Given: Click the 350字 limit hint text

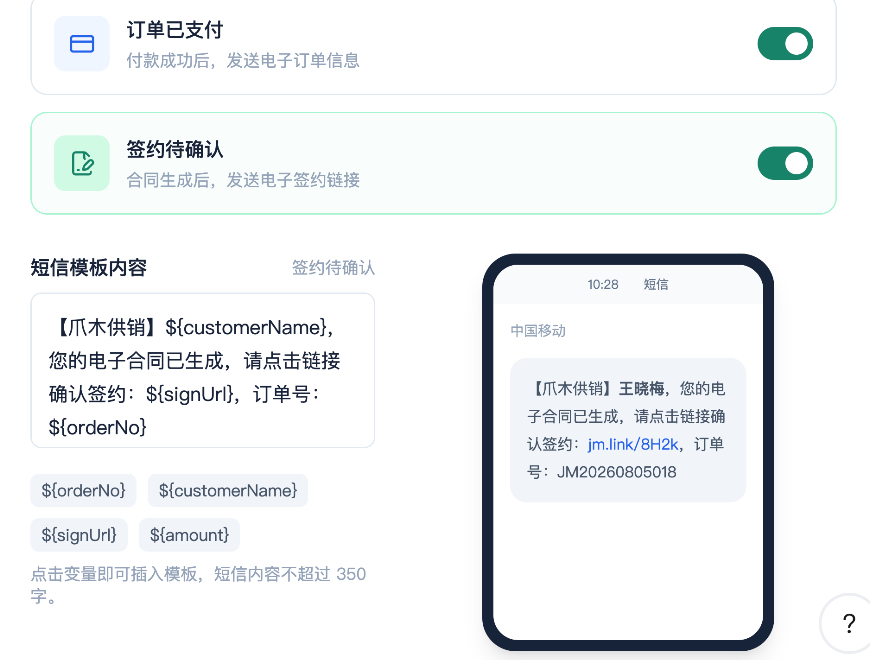Looking at the screenshot, I should (x=198, y=585).
